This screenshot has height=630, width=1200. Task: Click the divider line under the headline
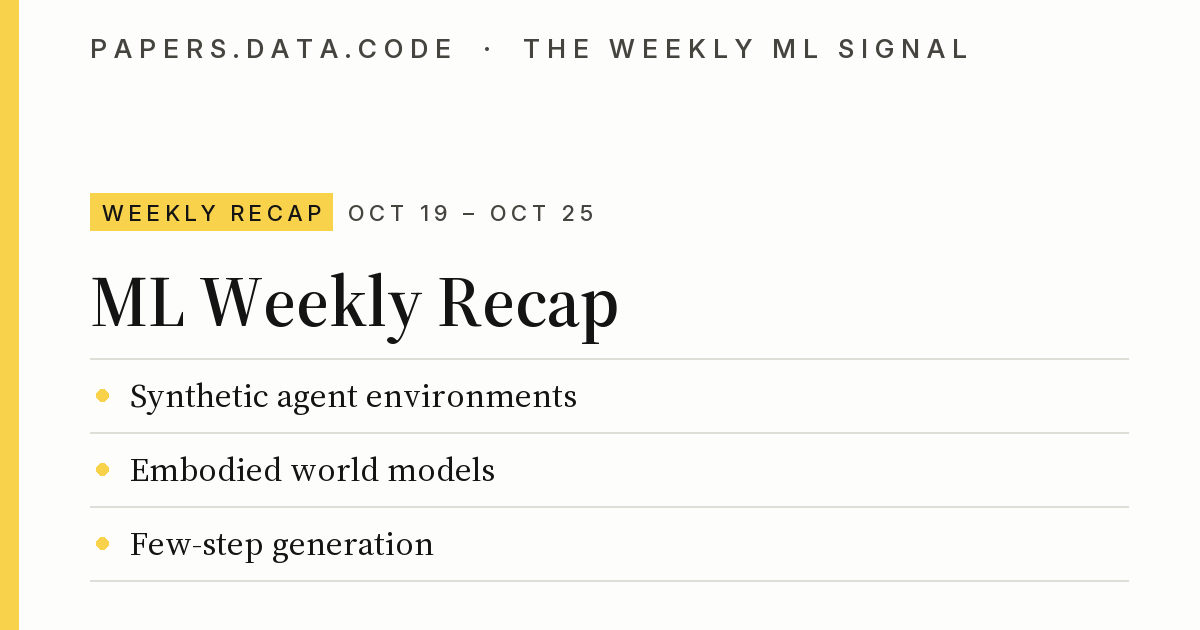(x=609, y=359)
